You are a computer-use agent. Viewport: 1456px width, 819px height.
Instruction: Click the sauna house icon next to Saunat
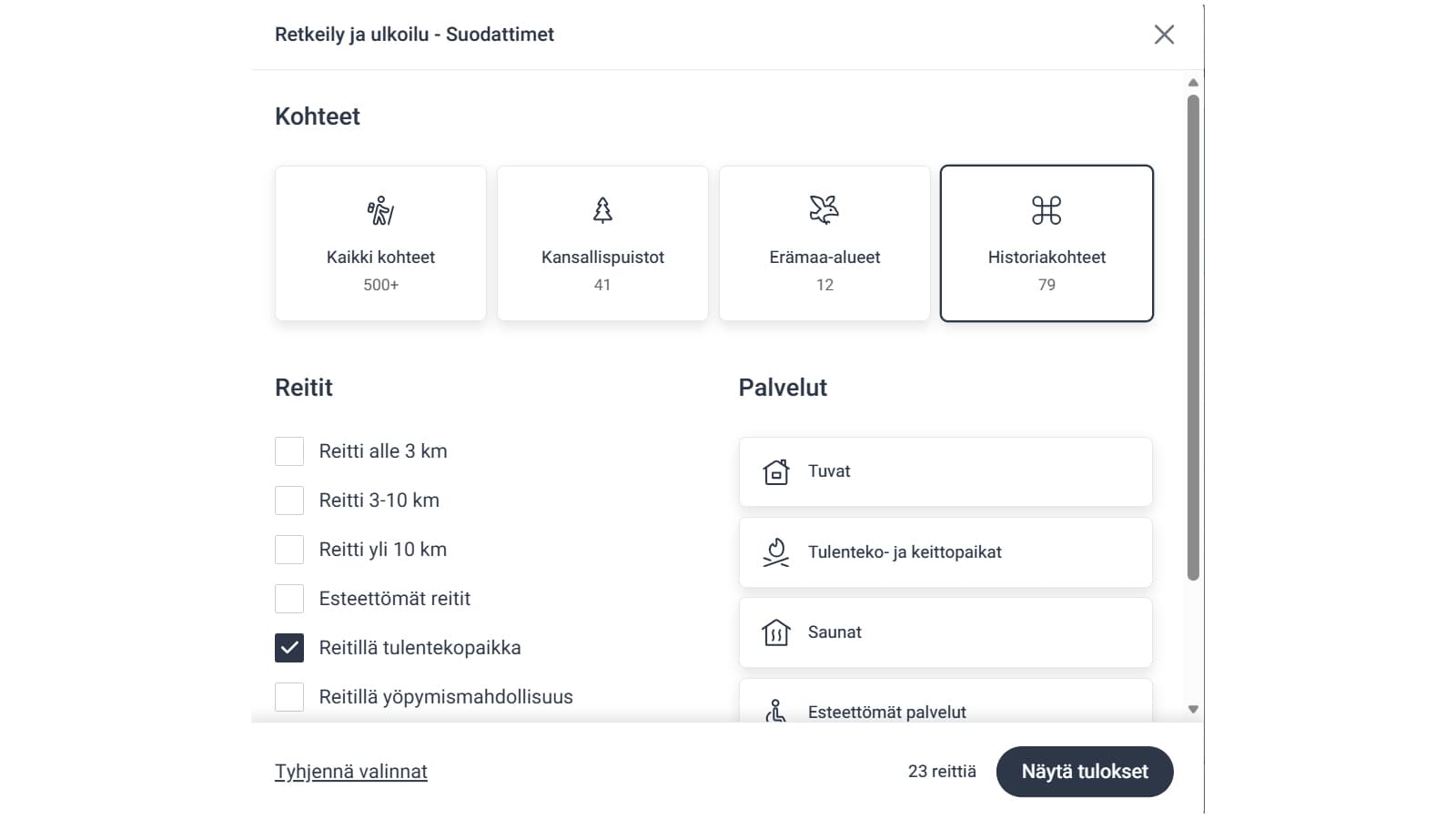pos(775,632)
